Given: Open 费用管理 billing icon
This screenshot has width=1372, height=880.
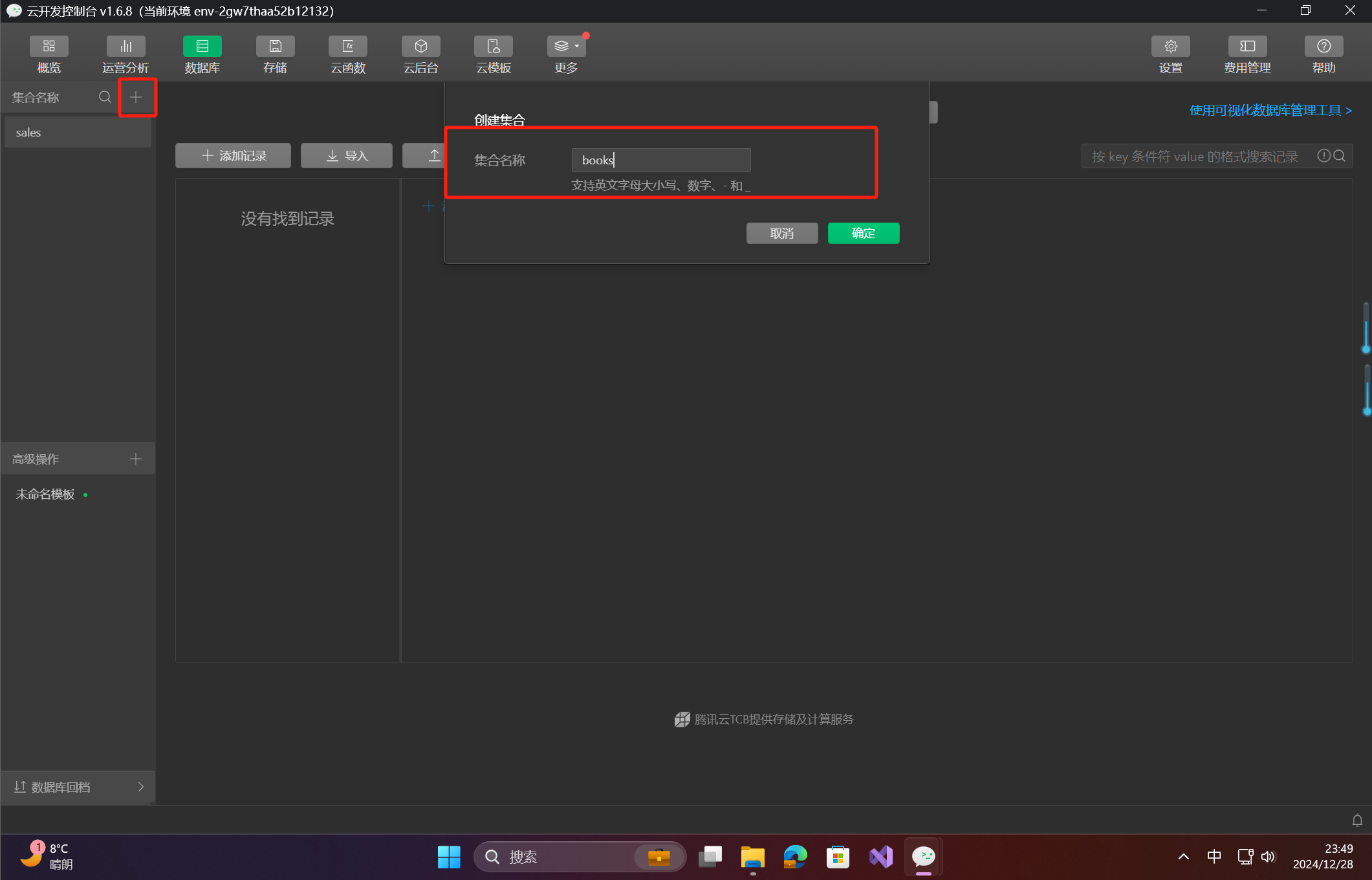Looking at the screenshot, I should pos(1247,47).
